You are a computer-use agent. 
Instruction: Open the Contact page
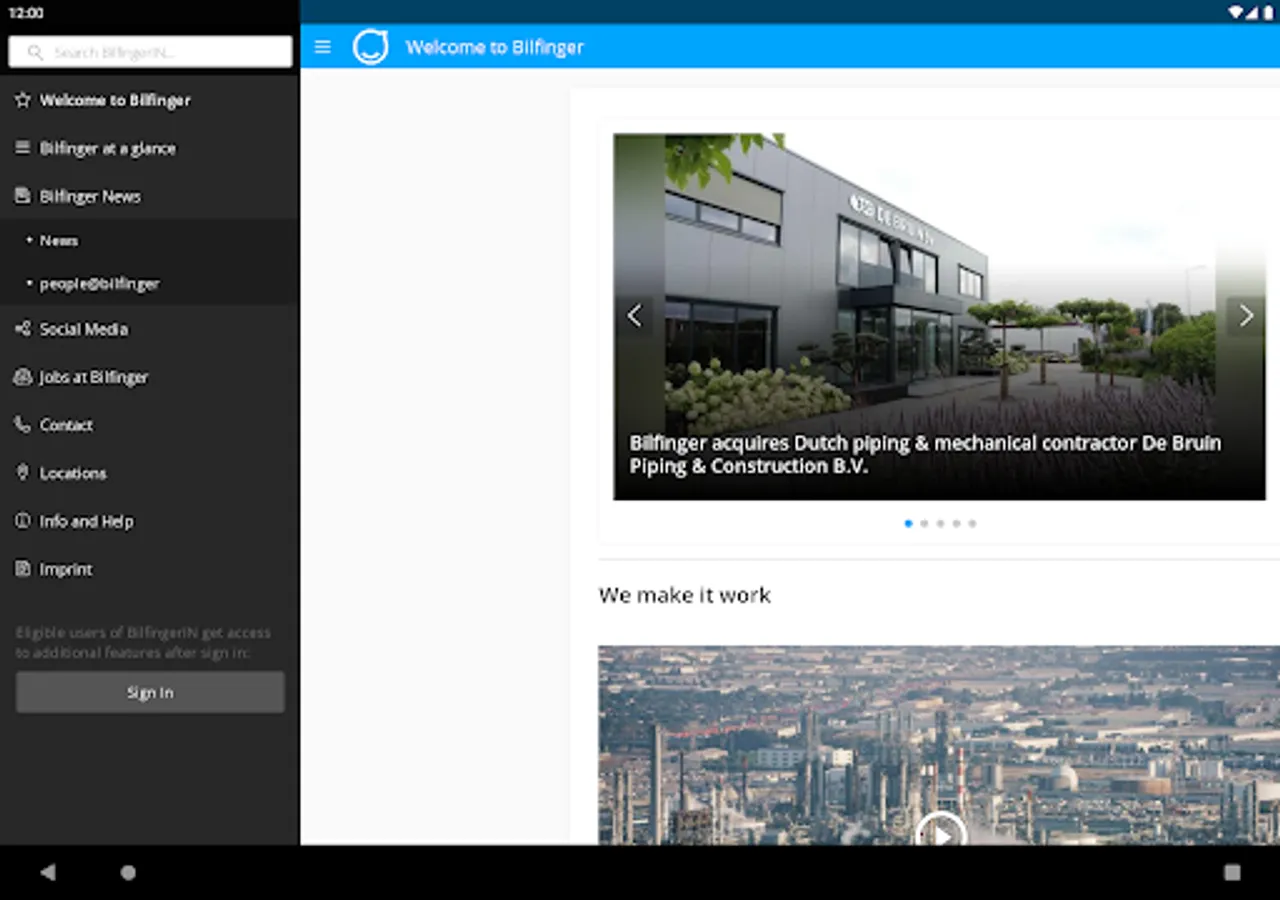(150, 425)
